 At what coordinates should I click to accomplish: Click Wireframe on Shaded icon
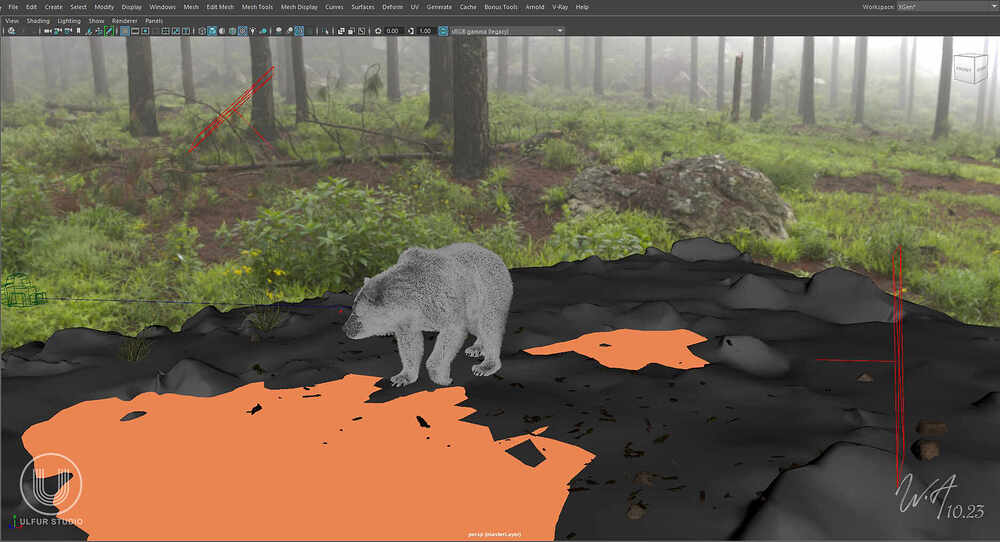coord(232,31)
